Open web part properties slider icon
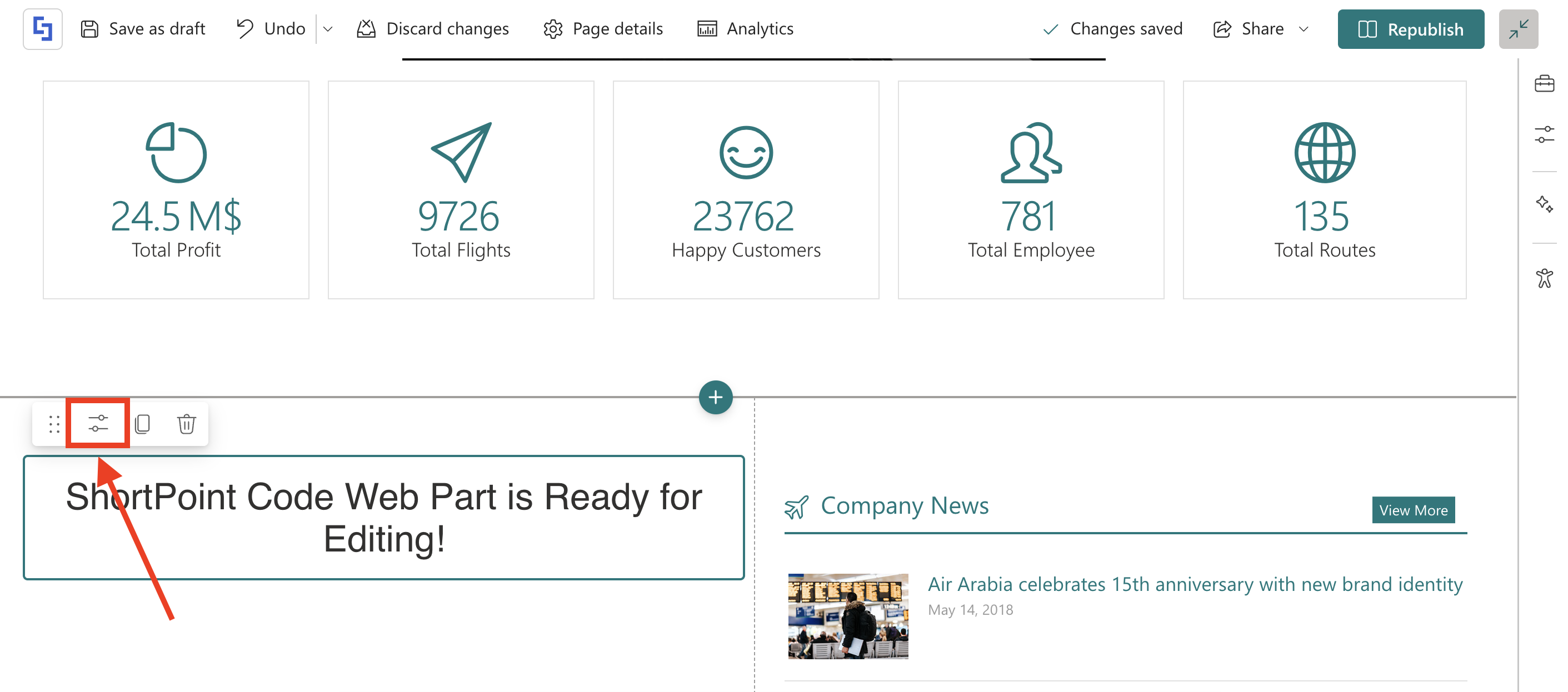 click(97, 424)
